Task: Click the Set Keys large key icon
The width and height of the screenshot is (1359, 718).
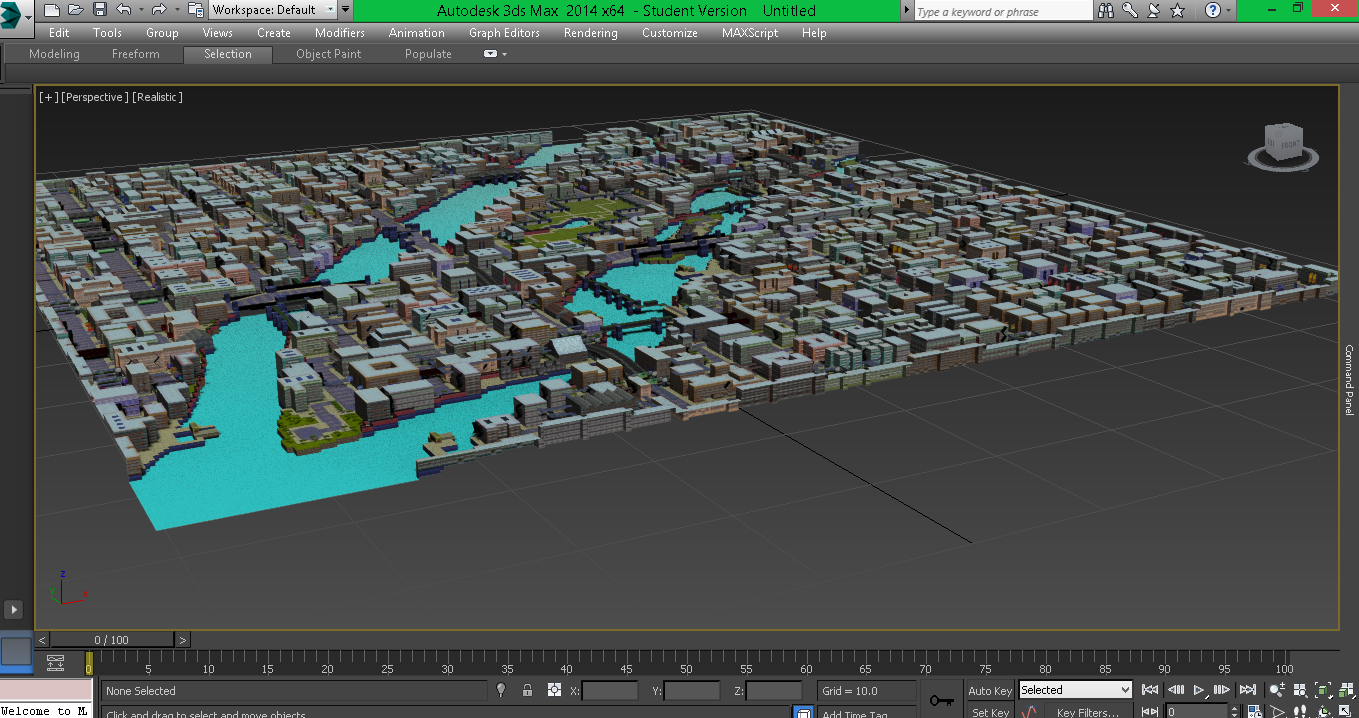Action: 941,701
